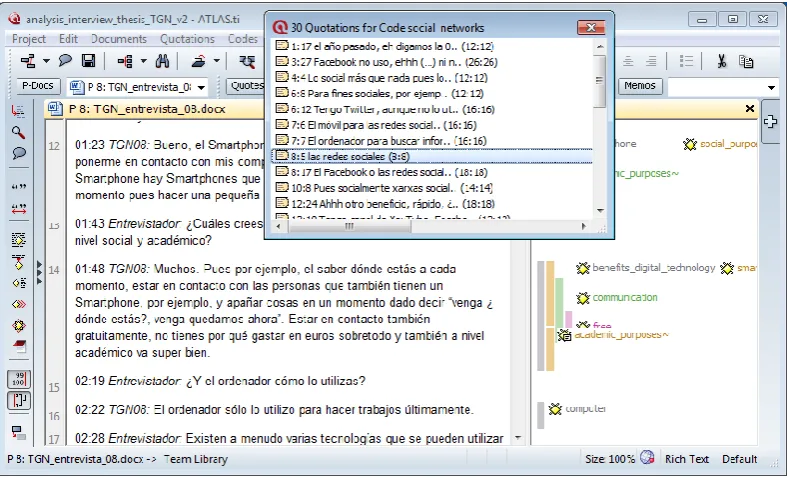This screenshot has height=478, width=787.
Task: Expand the Memos dropdown list arrow
Action: click(771, 87)
